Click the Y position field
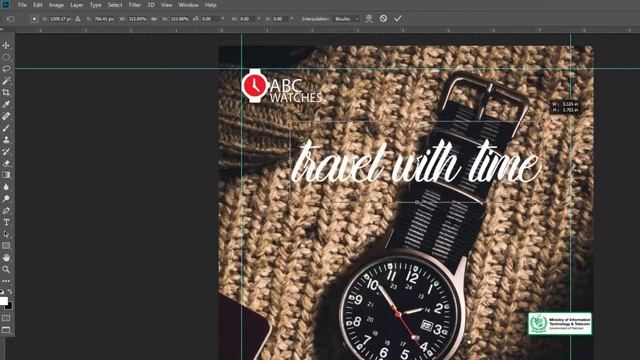 click(x=104, y=19)
